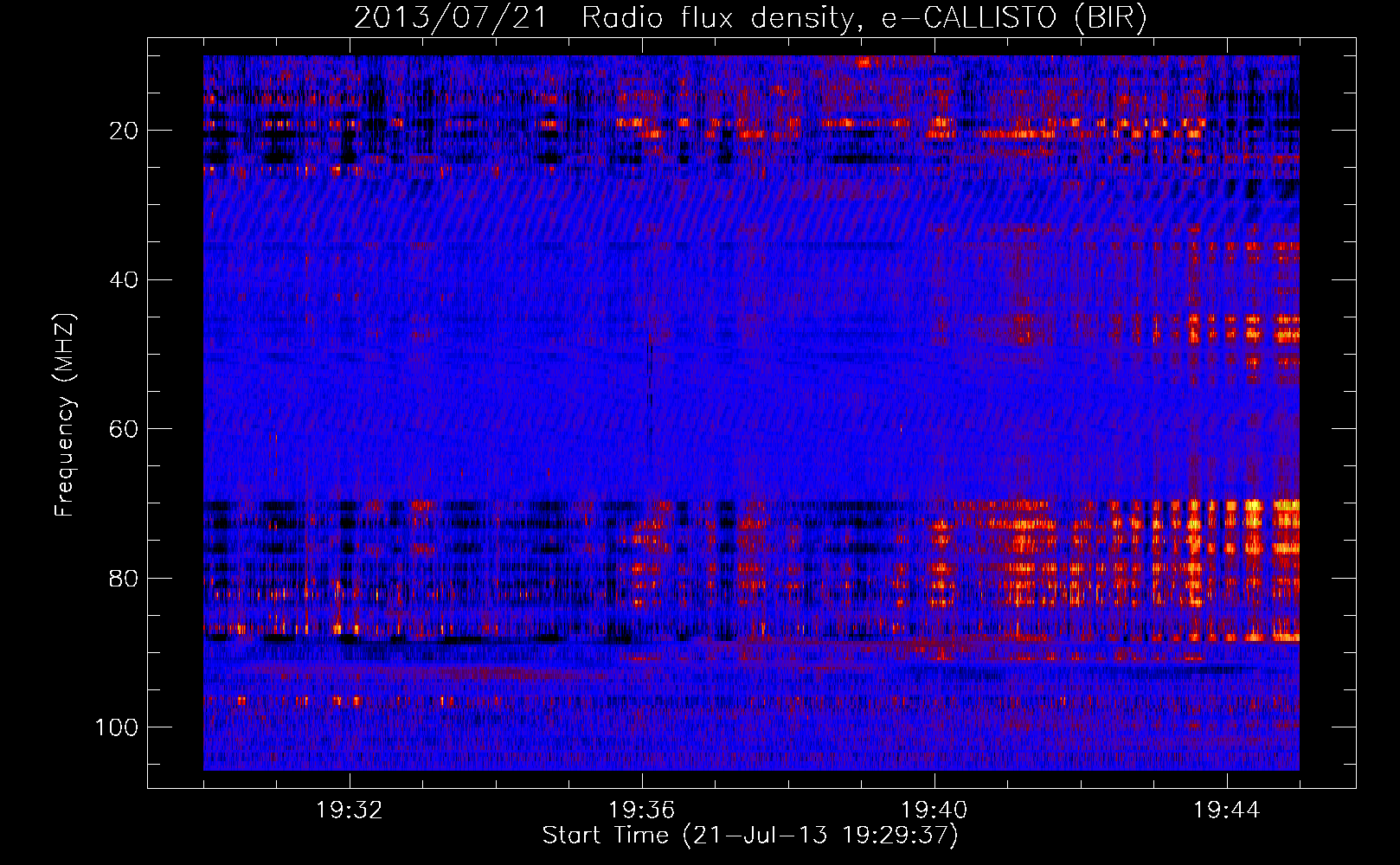Click the 19:40 time tick label

(x=934, y=811)
